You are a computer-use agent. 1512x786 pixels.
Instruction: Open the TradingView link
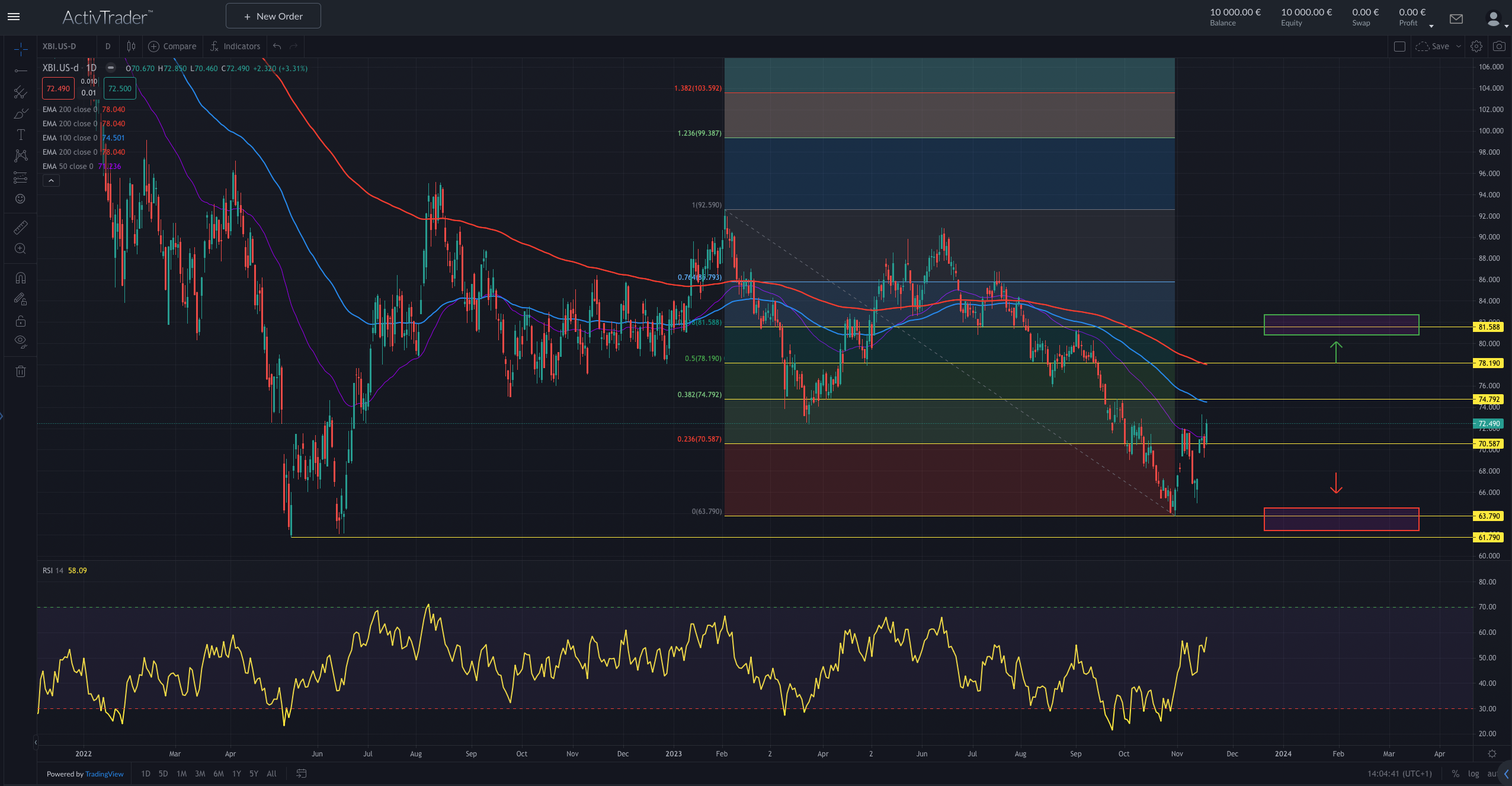[x=104, y=774]
